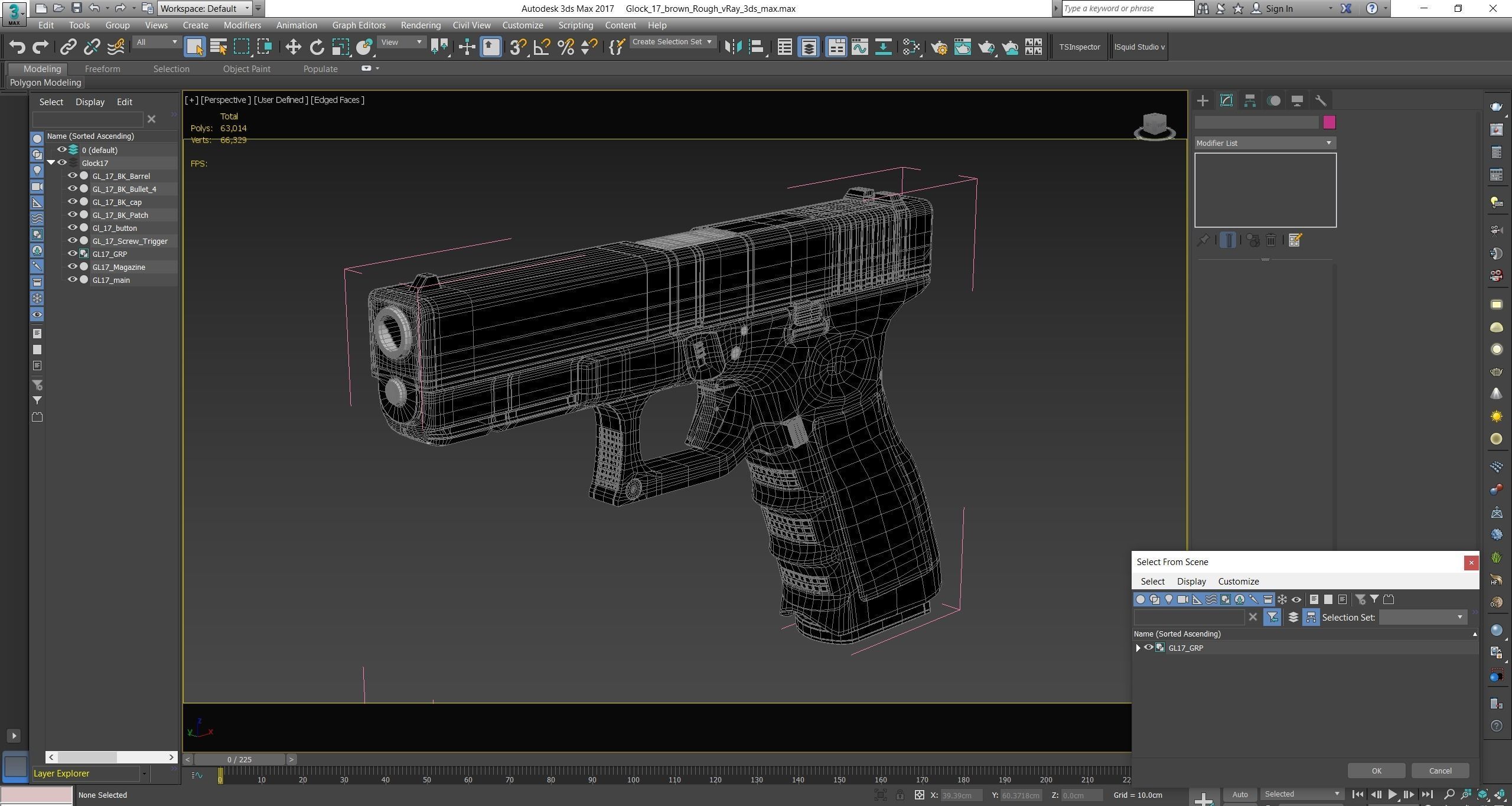Viewport: 1512px width, 806px height.
Task: Hide GL_17_BK_Patch with its eye icon
Action: tap(73, 215)
